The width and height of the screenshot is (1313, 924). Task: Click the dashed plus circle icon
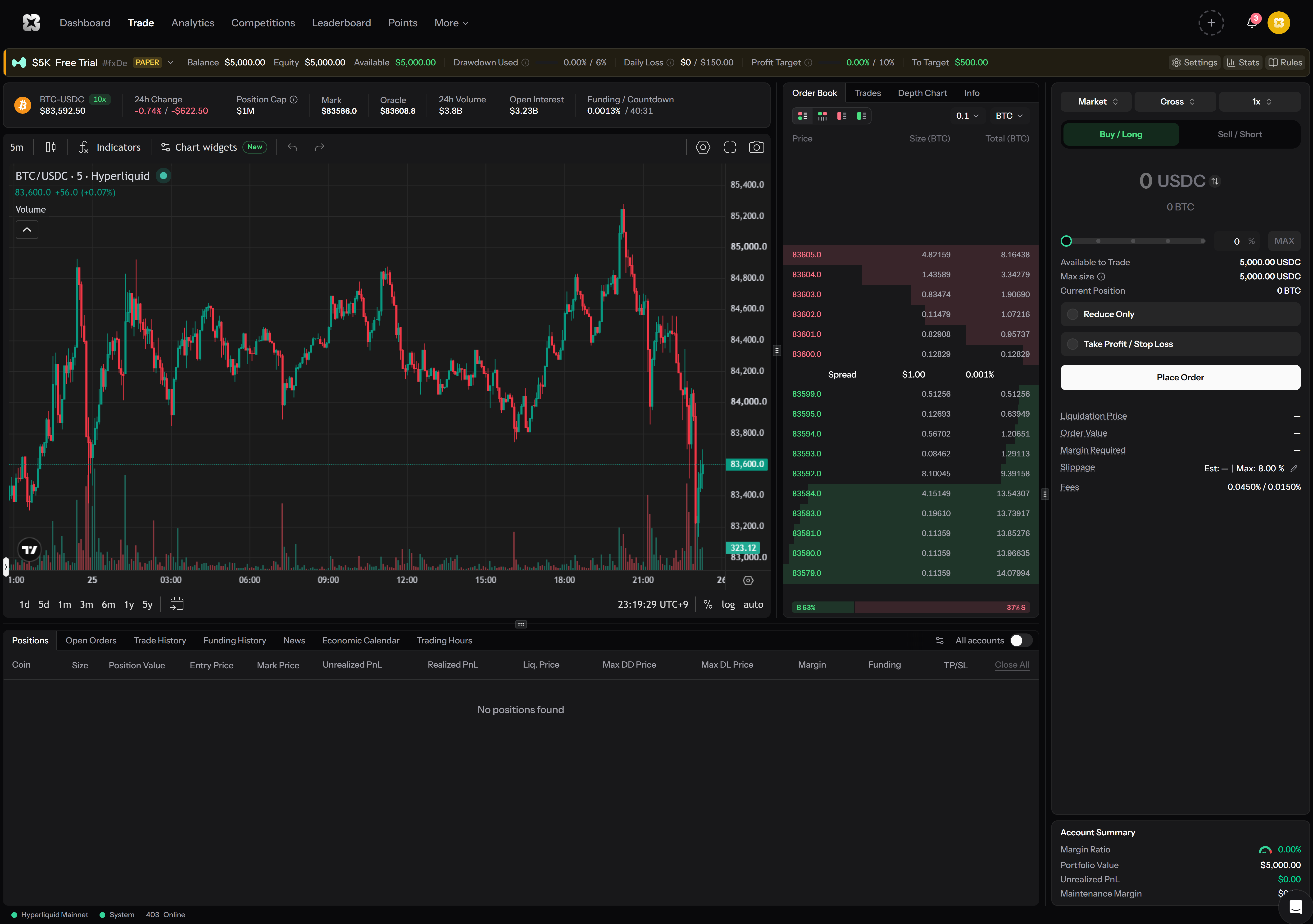pyautogui.click(x=1211, y=23)
